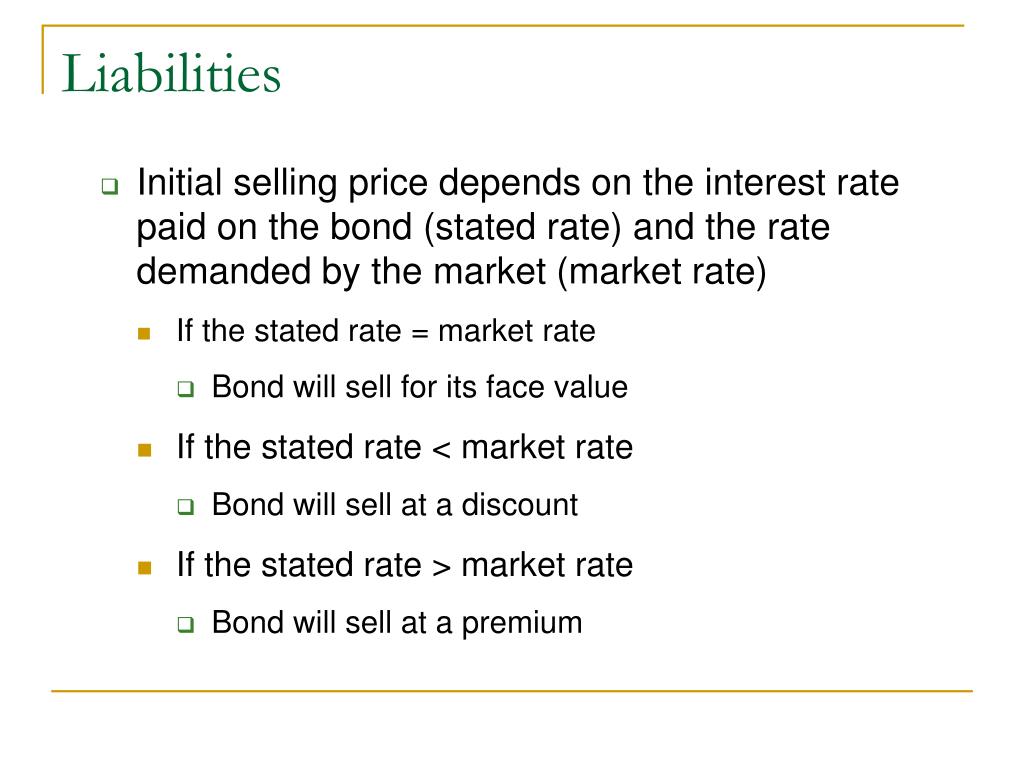This screenshot has height=768, width=1024.
Task: Click the gold horizontal line at slide bottom
Action: [512, 690]
